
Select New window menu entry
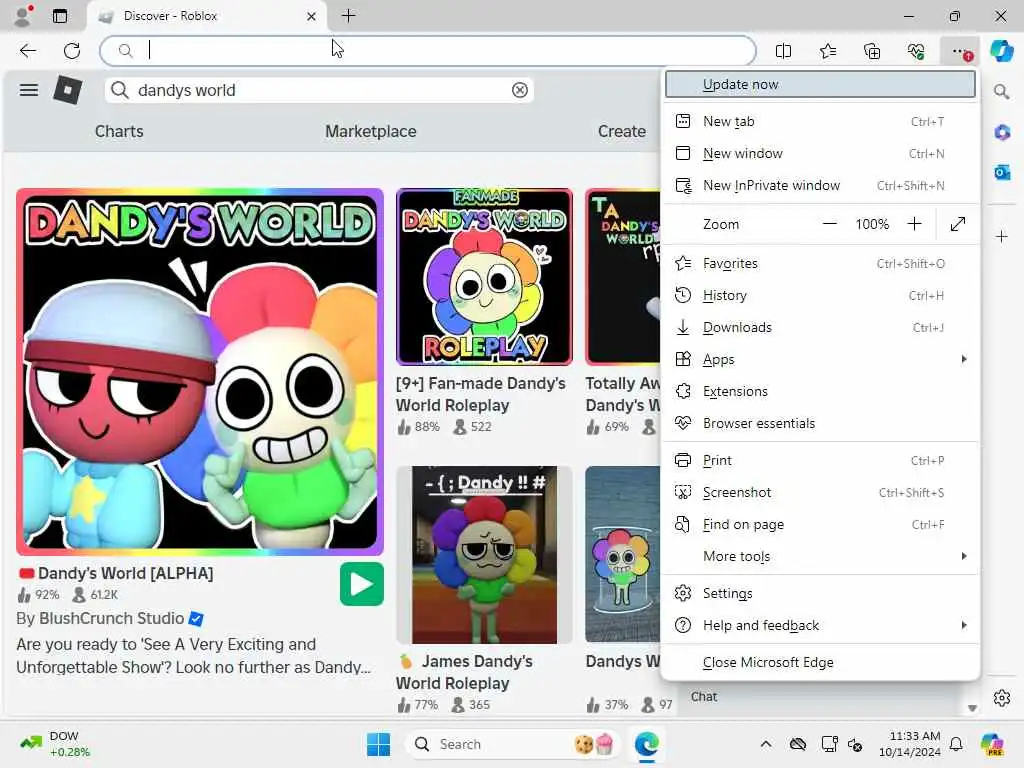pos(820,153)
